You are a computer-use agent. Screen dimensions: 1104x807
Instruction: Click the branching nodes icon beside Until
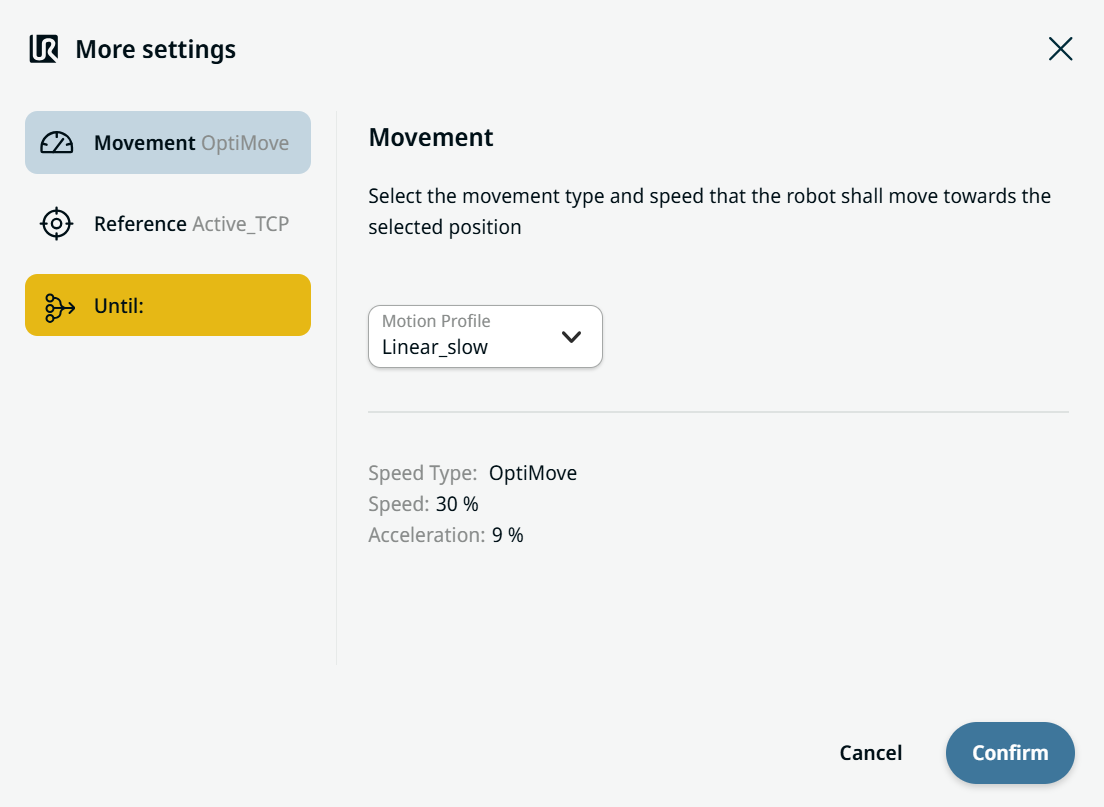coord(59,308)
